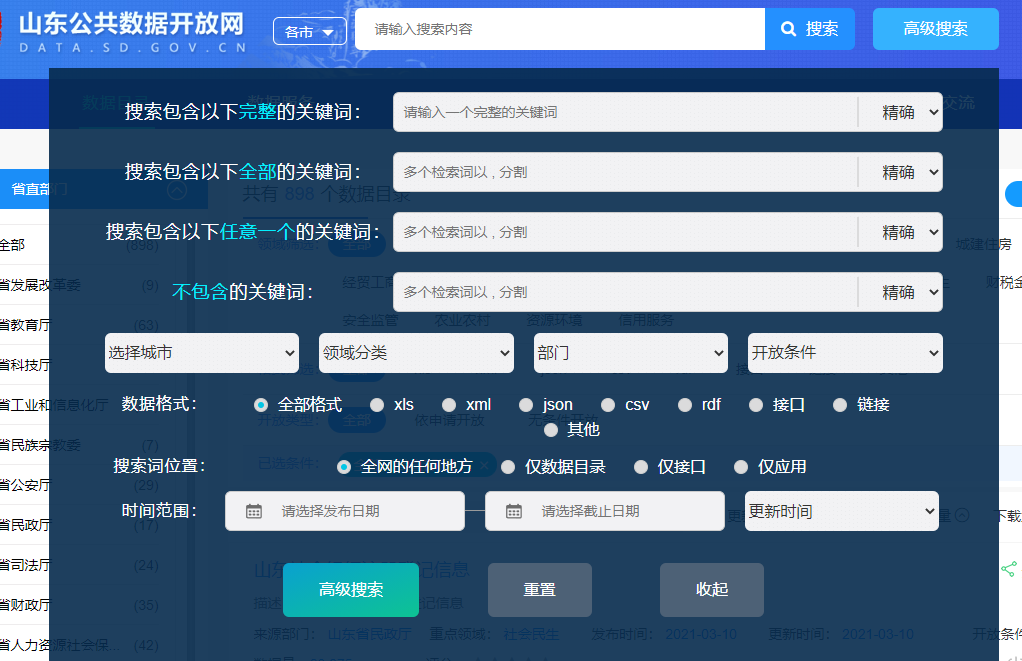The width and height of the screenshot is (1022, 661).
Task: Submit with the green 高级搜索 button
Action: click(350, 590)
